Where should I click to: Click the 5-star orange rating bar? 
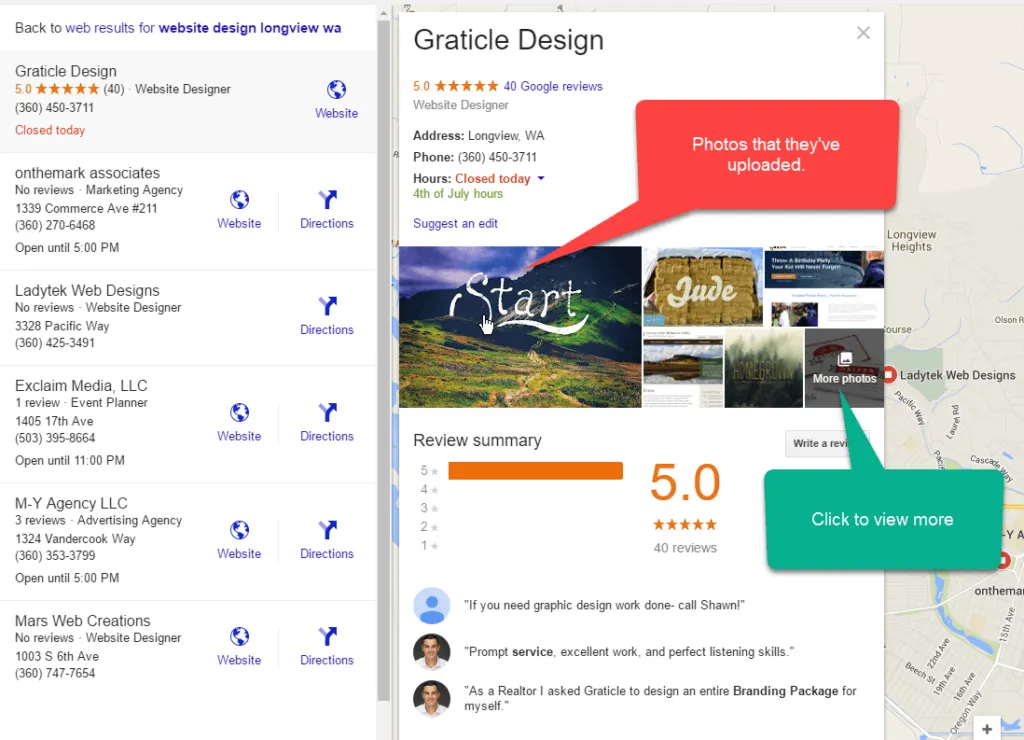536,471
